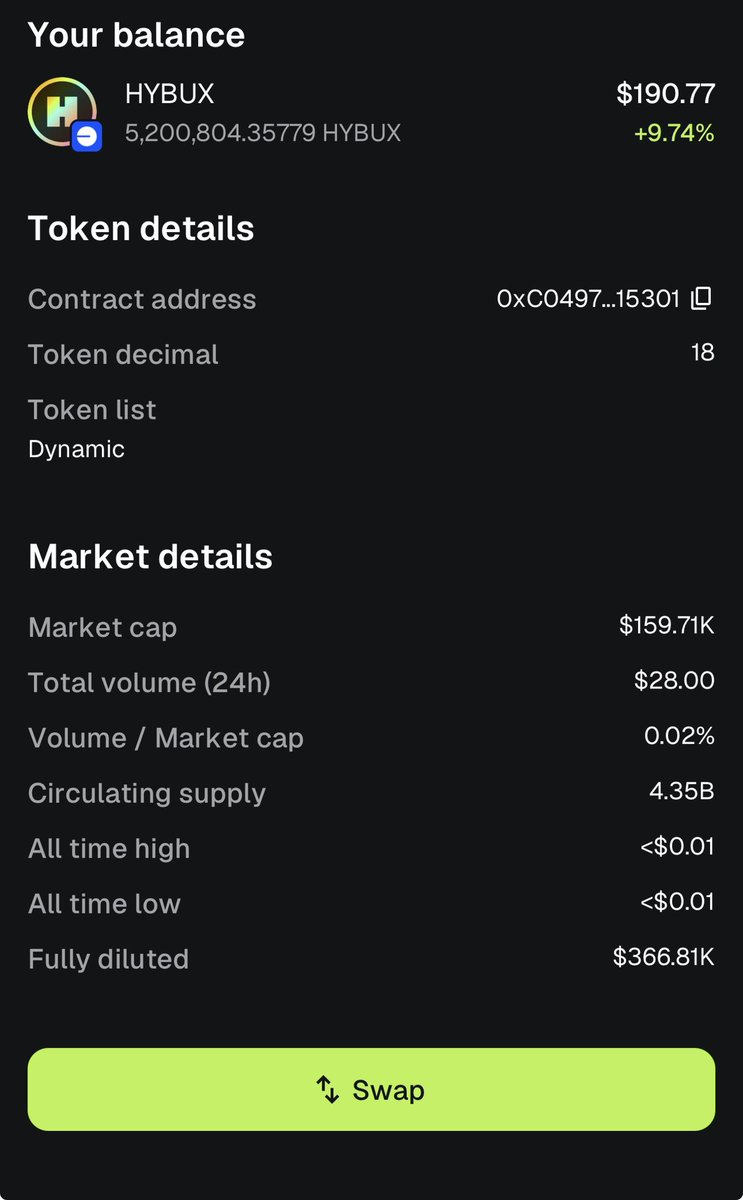Tap the Total volume (24h) row
The width and height of the screenshot is (743, 1200).
coord(371,682)
